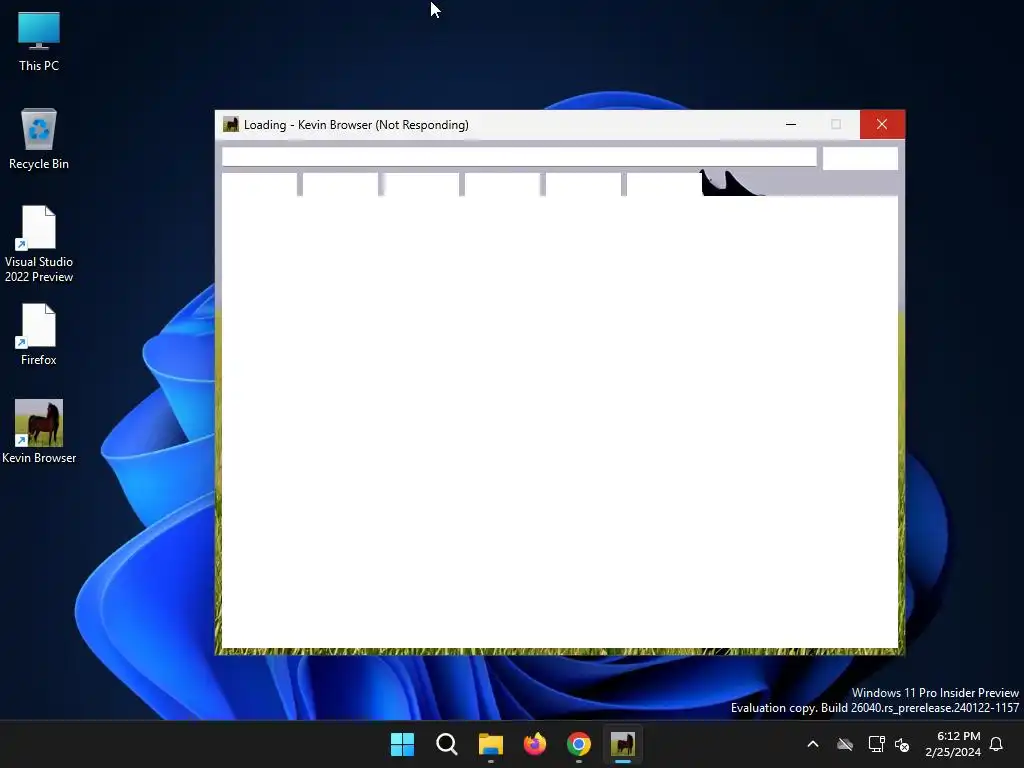Viewport: 1024px width, 768px height.
Task: Click the Kevin Browser title bar icon
Action: [231, 124]
